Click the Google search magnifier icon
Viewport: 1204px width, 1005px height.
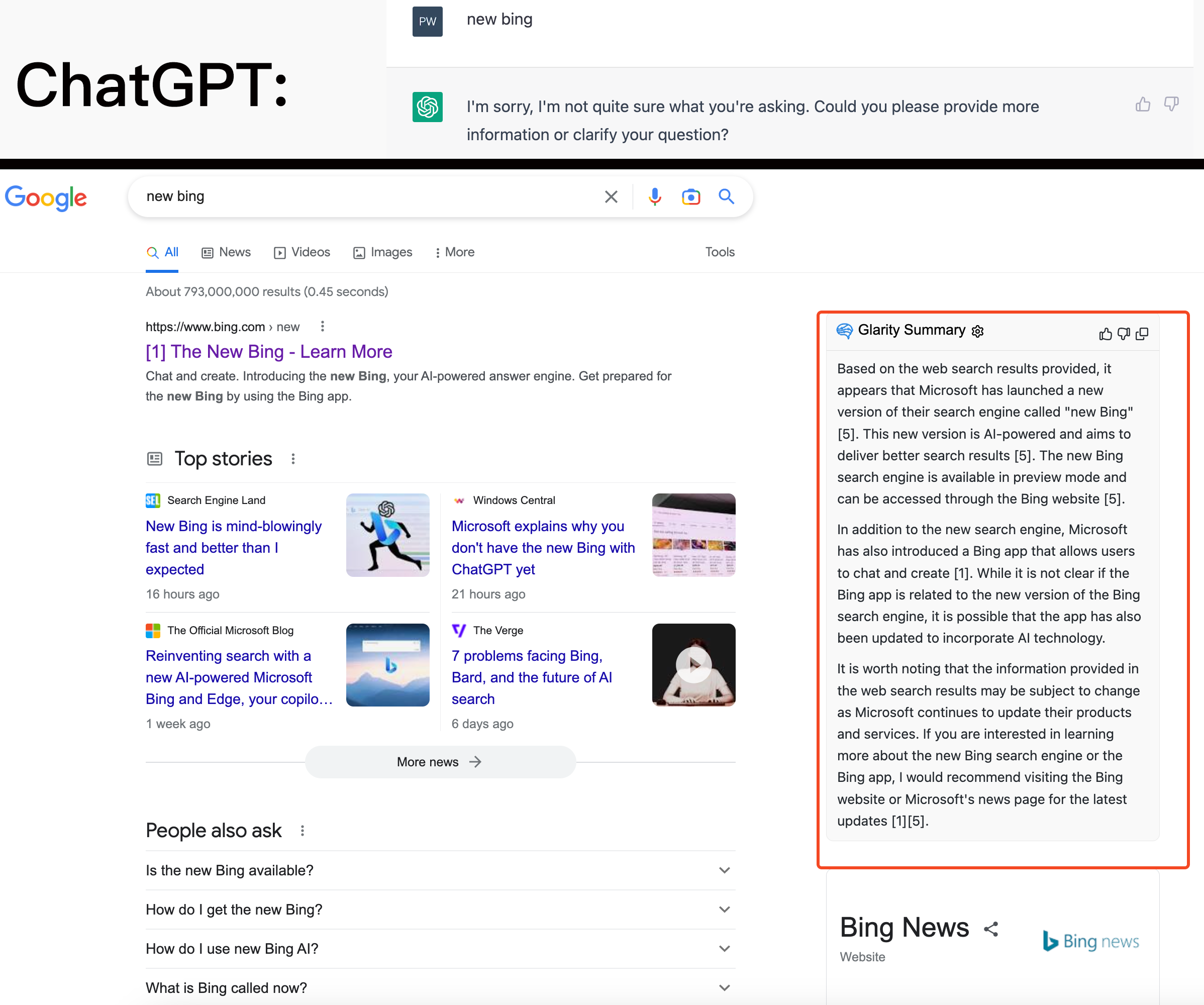coord(727,196)
